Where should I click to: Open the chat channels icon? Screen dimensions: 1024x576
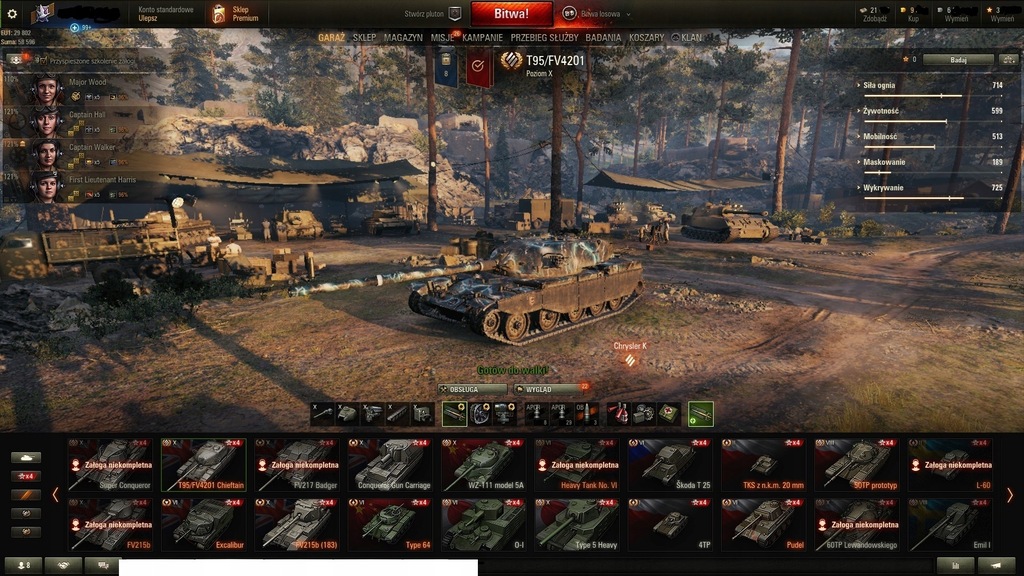pyautogui.click(x=103, y=566)
